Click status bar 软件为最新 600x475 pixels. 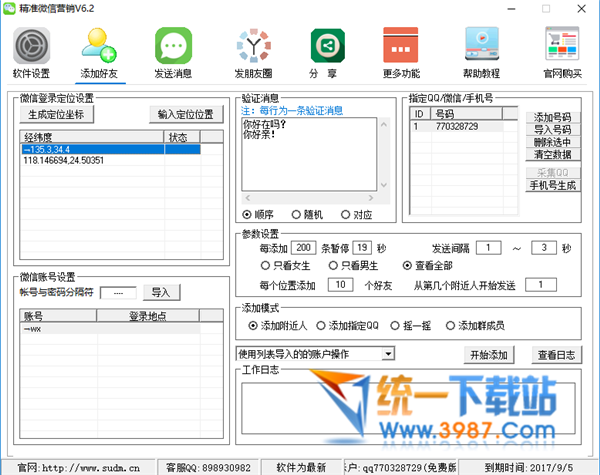(x=301, y=468)
